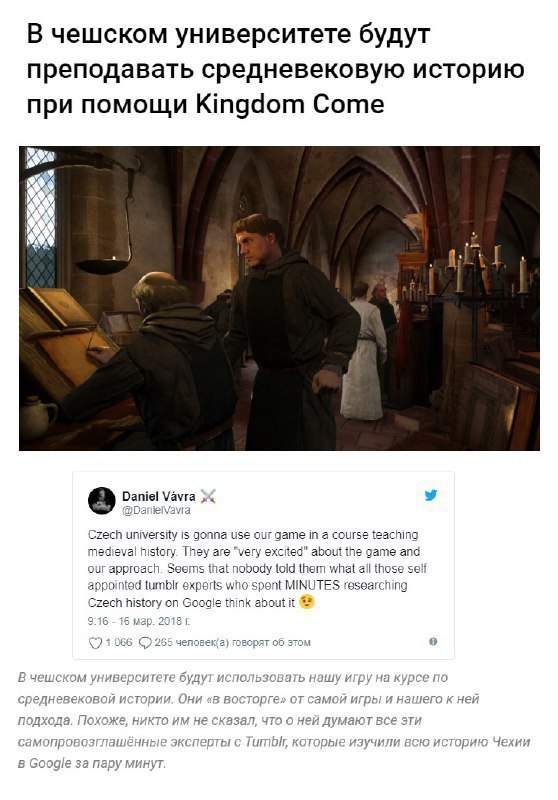Open the tweet info icon
Image resolution: width=558 pixels, height=800 pixels.
(x=433, y=641)
